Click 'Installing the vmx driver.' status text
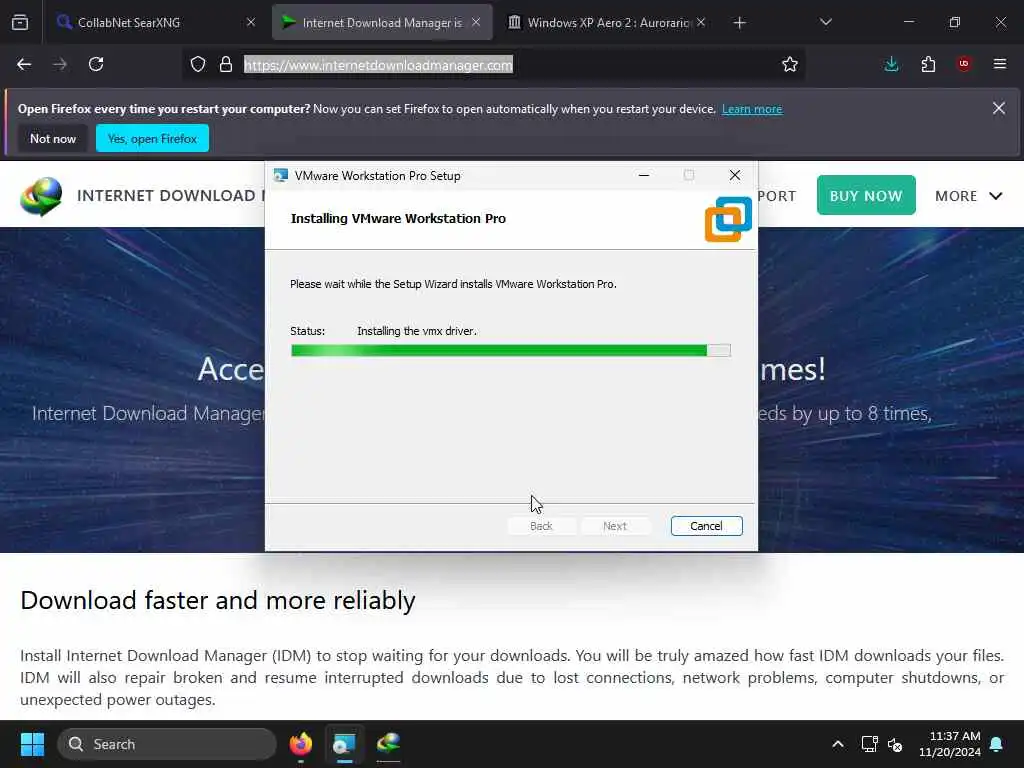 pyautogui.click(x=417, y=331)
